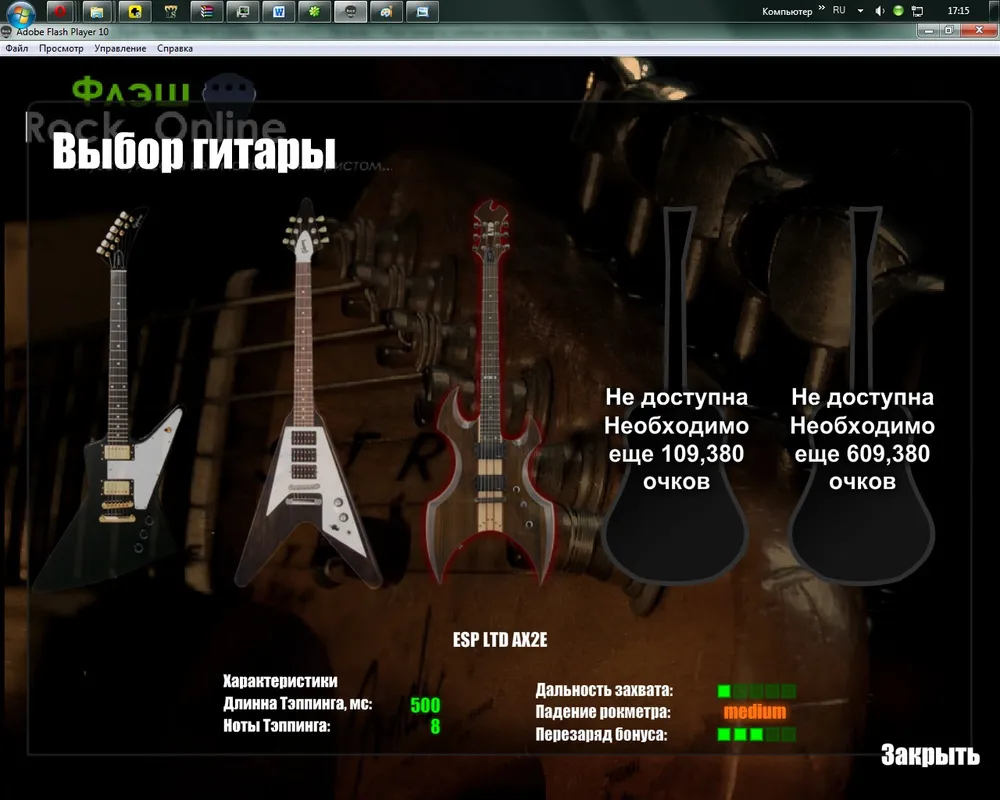Viewport: 1000px width, 800px height.
Task: Click locked guitar needing 109,380 points
Action: click(x=676, y=396)
